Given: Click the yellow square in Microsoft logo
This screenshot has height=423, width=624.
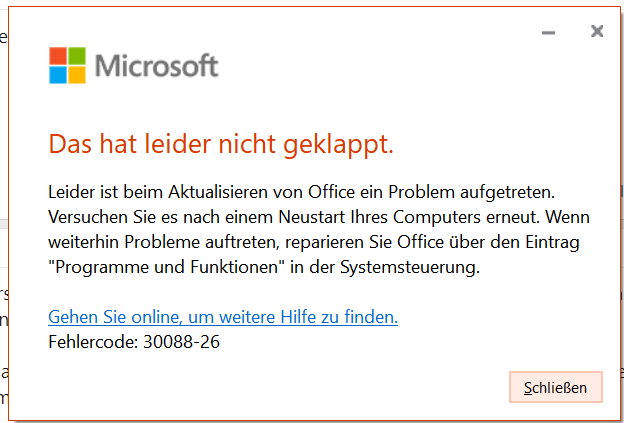Looking at the screenshot, I should [x=76, y=75].
